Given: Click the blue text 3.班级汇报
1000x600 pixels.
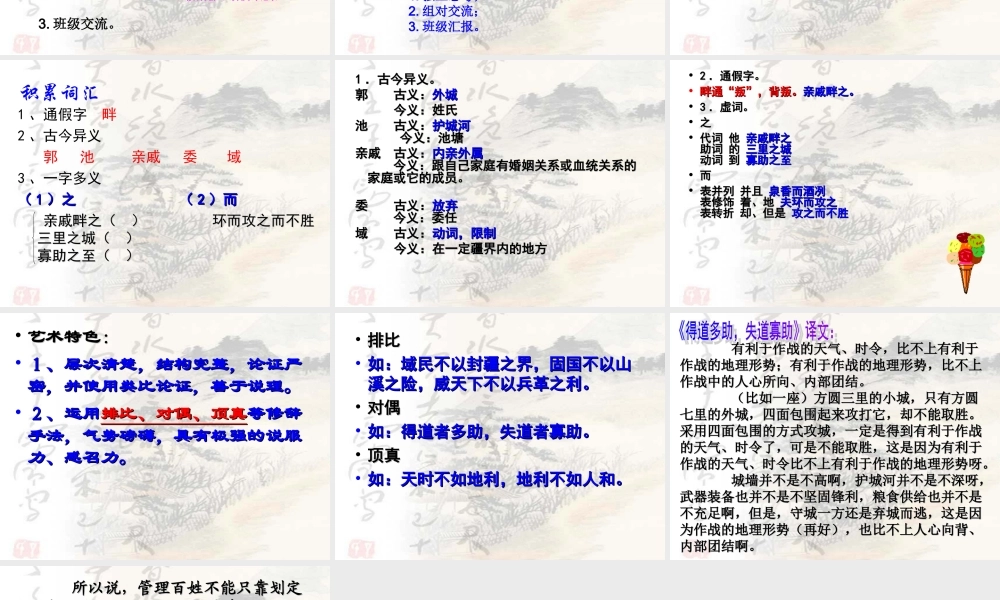Looking at the screenshot, I should 444,27.
